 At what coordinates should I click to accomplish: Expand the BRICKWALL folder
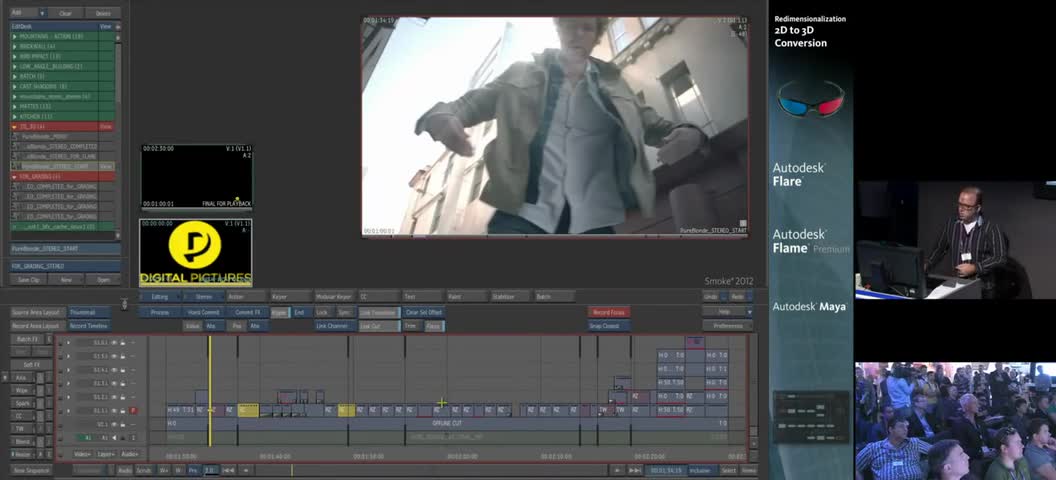pyautogui.click(x=15, y=46)
